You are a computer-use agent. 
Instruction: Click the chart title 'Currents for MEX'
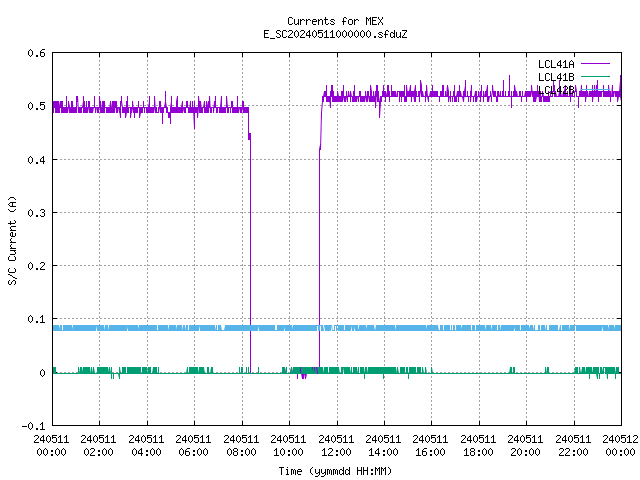click(x=335, y=21)
